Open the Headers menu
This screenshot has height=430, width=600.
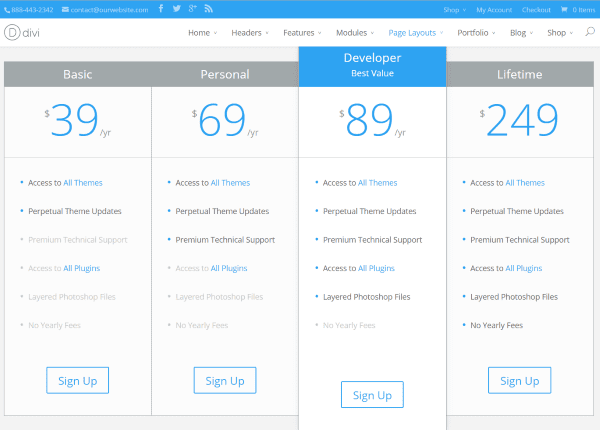tap(250, 33)
